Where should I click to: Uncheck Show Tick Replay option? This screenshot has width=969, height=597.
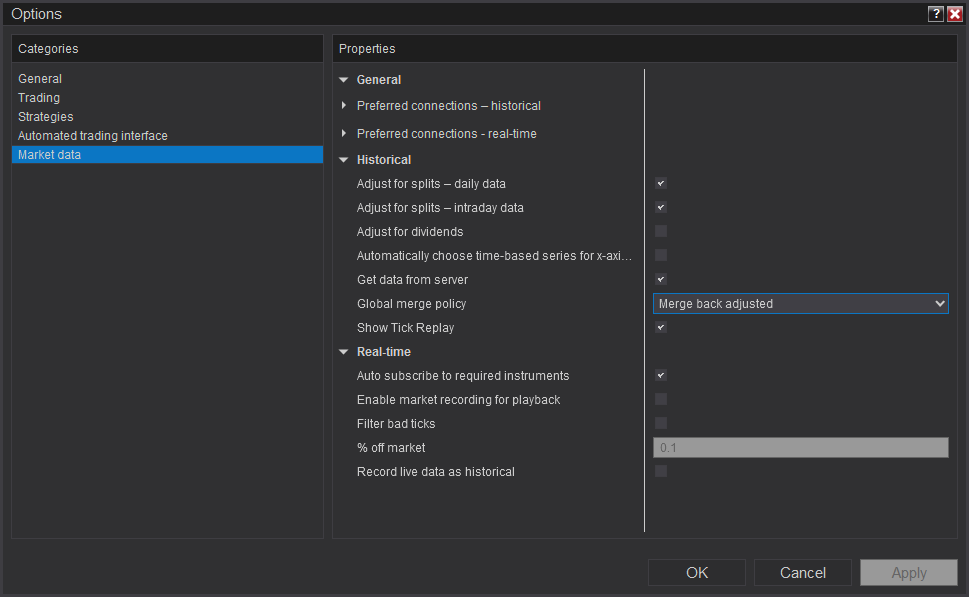coord(661,328)
